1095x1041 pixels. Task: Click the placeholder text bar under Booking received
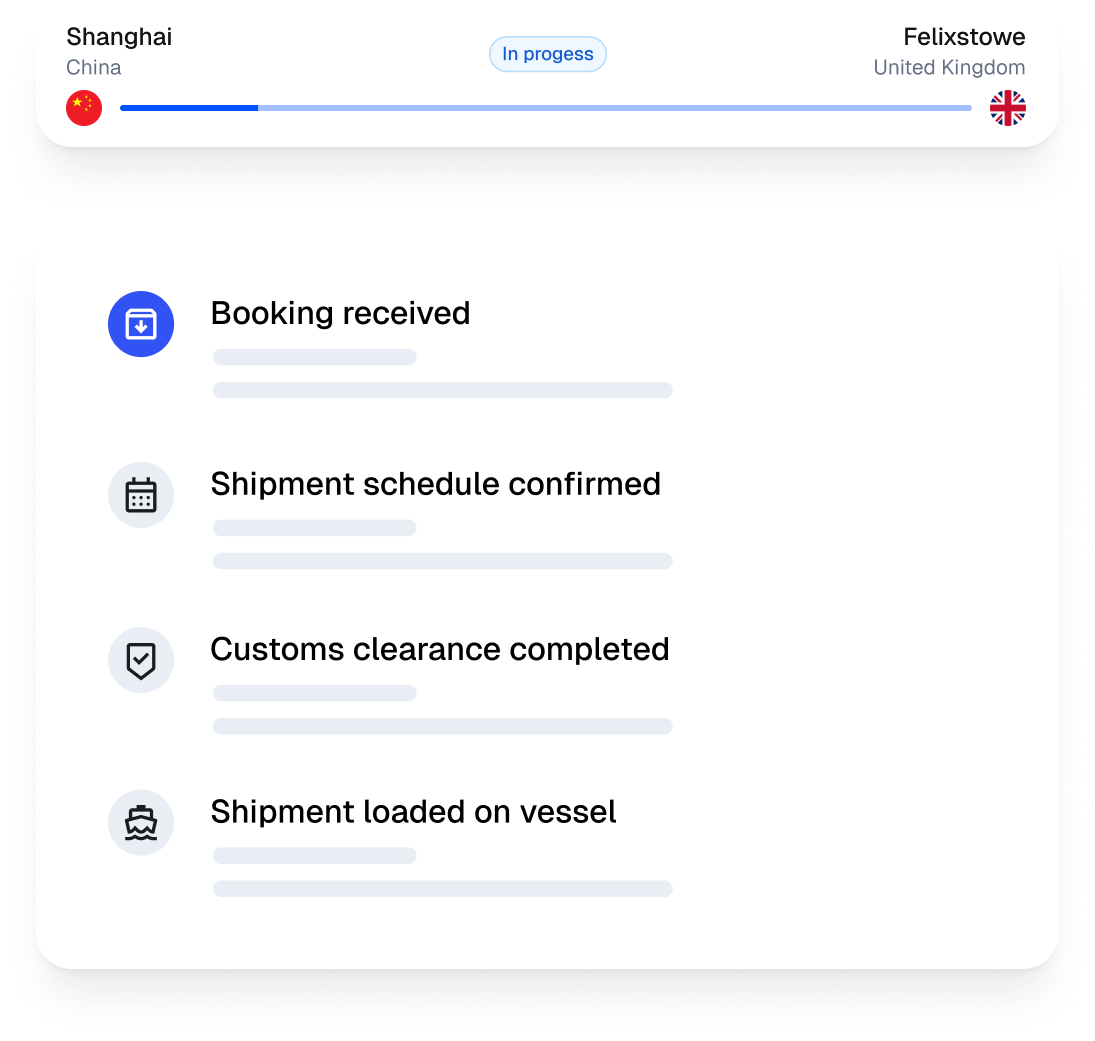tap(314, 356)
